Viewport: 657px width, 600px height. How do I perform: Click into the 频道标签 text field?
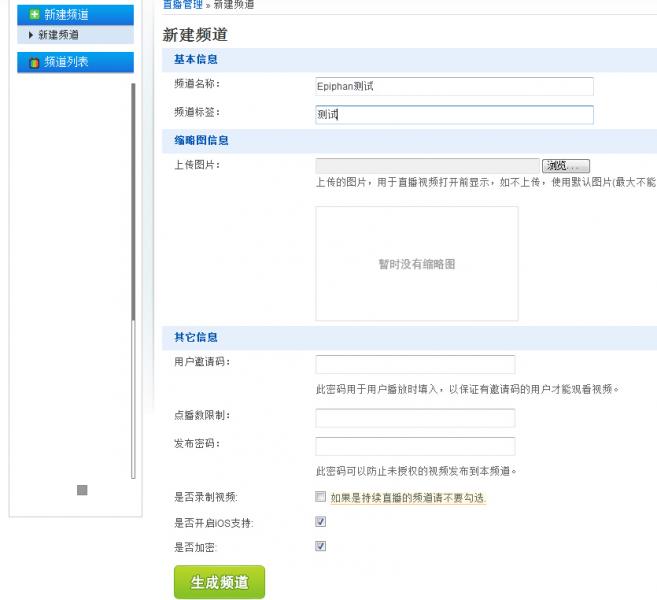click(x=454, y=115)
